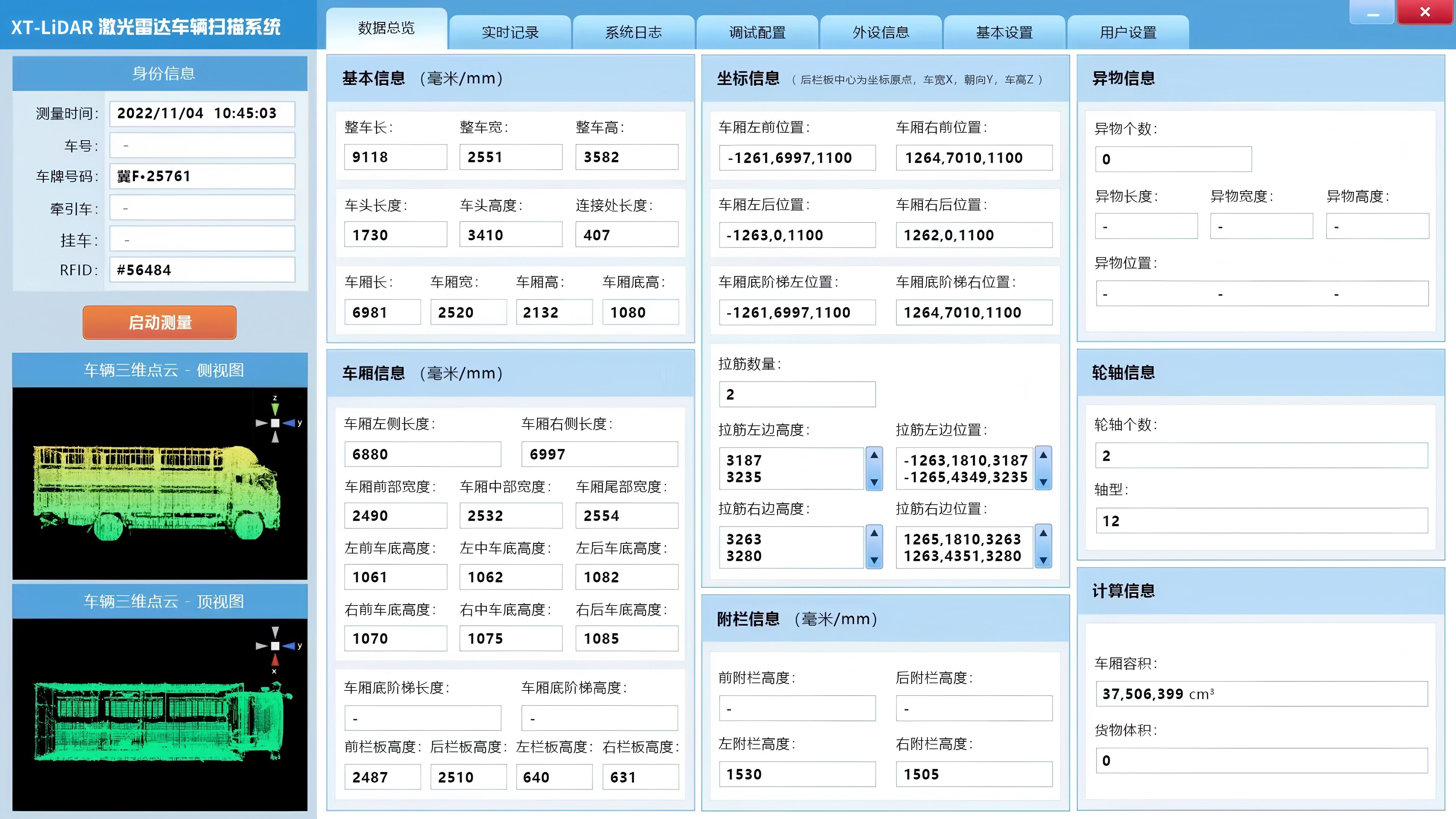Click the blue Y axis arrow on side view gizmo

289,424
